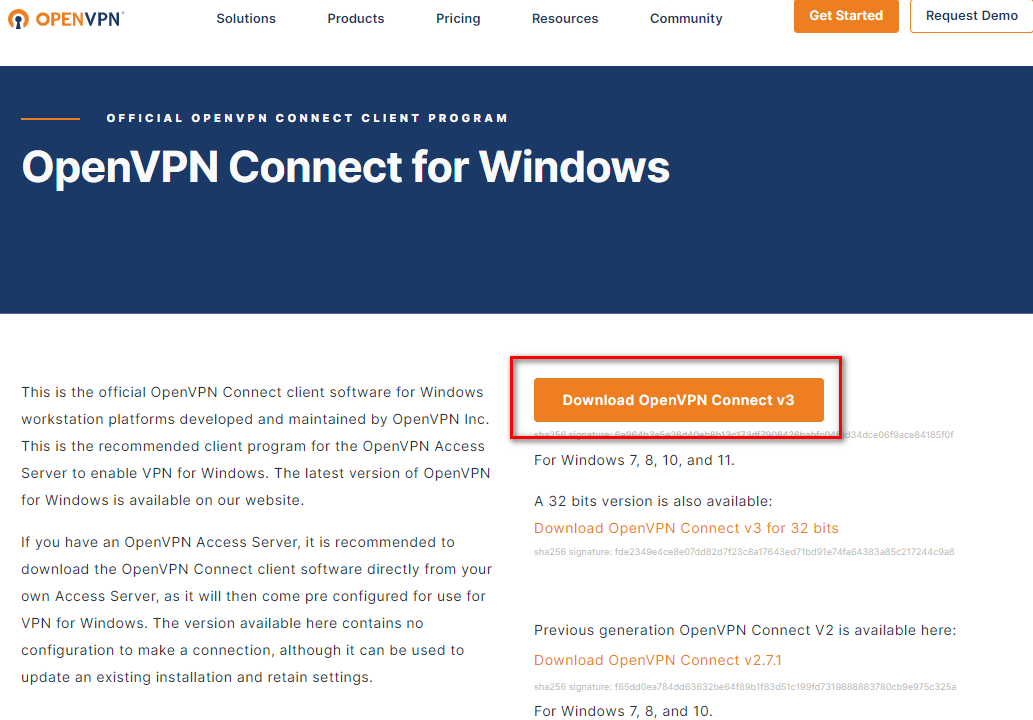Click the OpenVPN logo icon
Screen dimensions: 1033x720
point(20,19)
